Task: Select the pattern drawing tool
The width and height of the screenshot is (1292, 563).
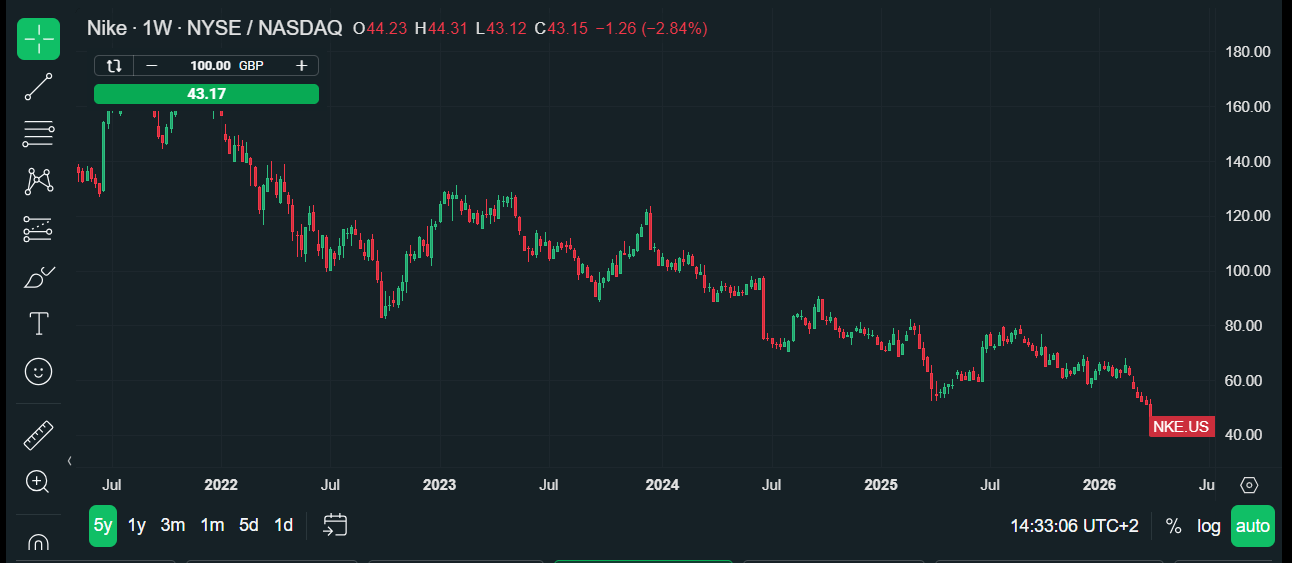Action: [38, 181]
